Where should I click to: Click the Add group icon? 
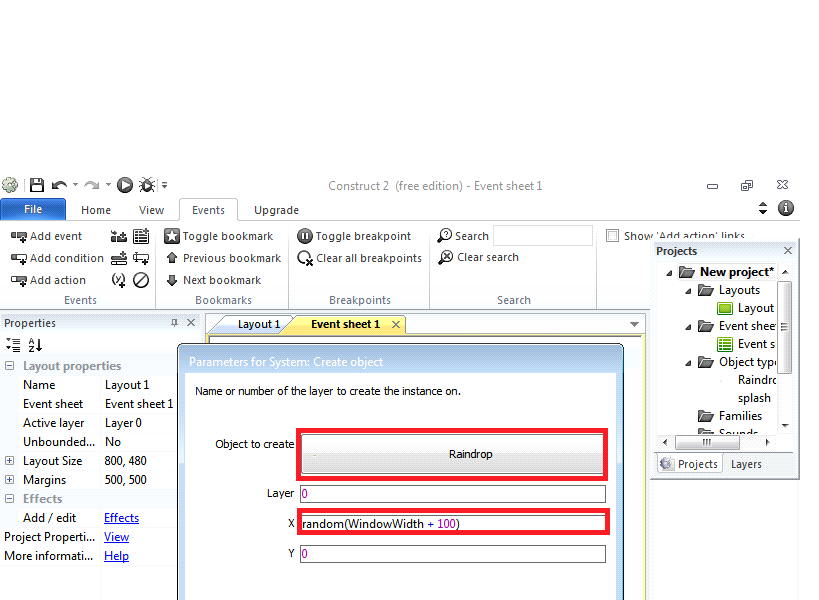pyautogui.click(x=119, y=237)
